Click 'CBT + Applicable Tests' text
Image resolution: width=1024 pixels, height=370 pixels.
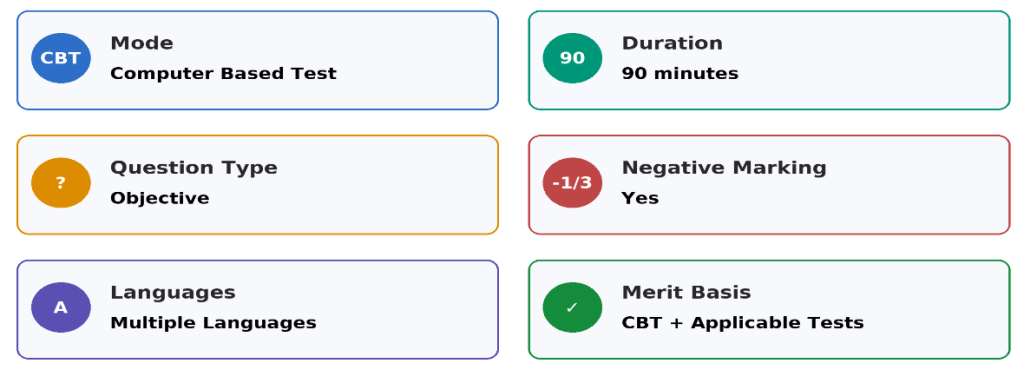[743, 323]
